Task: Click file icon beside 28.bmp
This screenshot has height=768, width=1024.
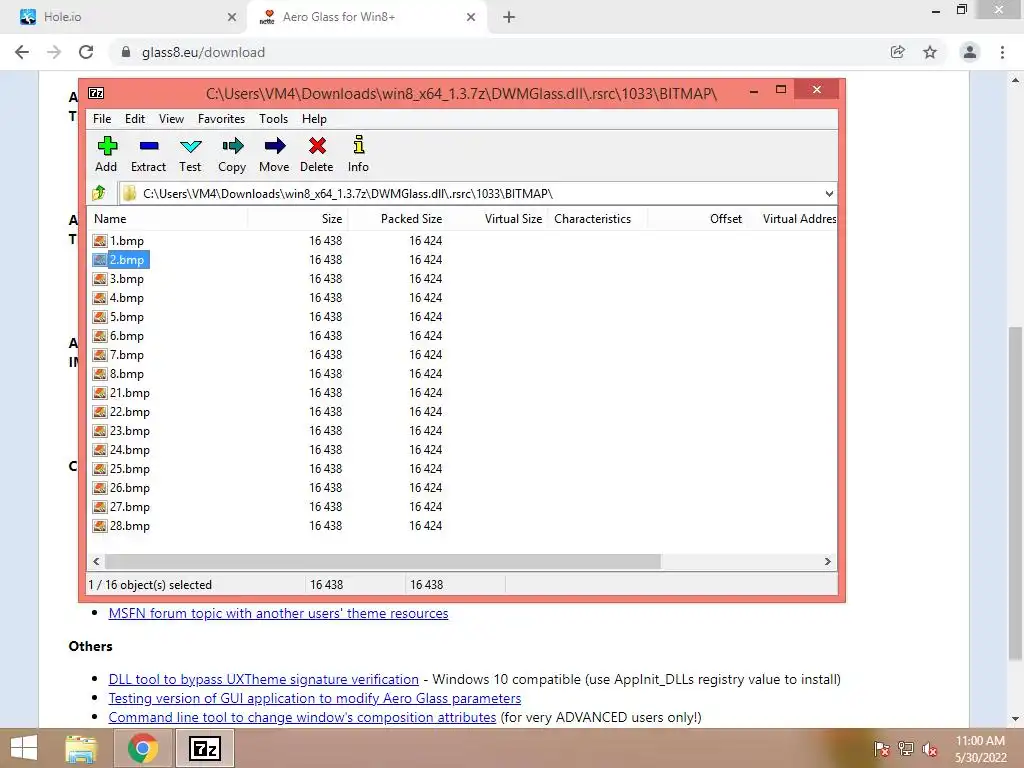Action: [x=100, y=526]
